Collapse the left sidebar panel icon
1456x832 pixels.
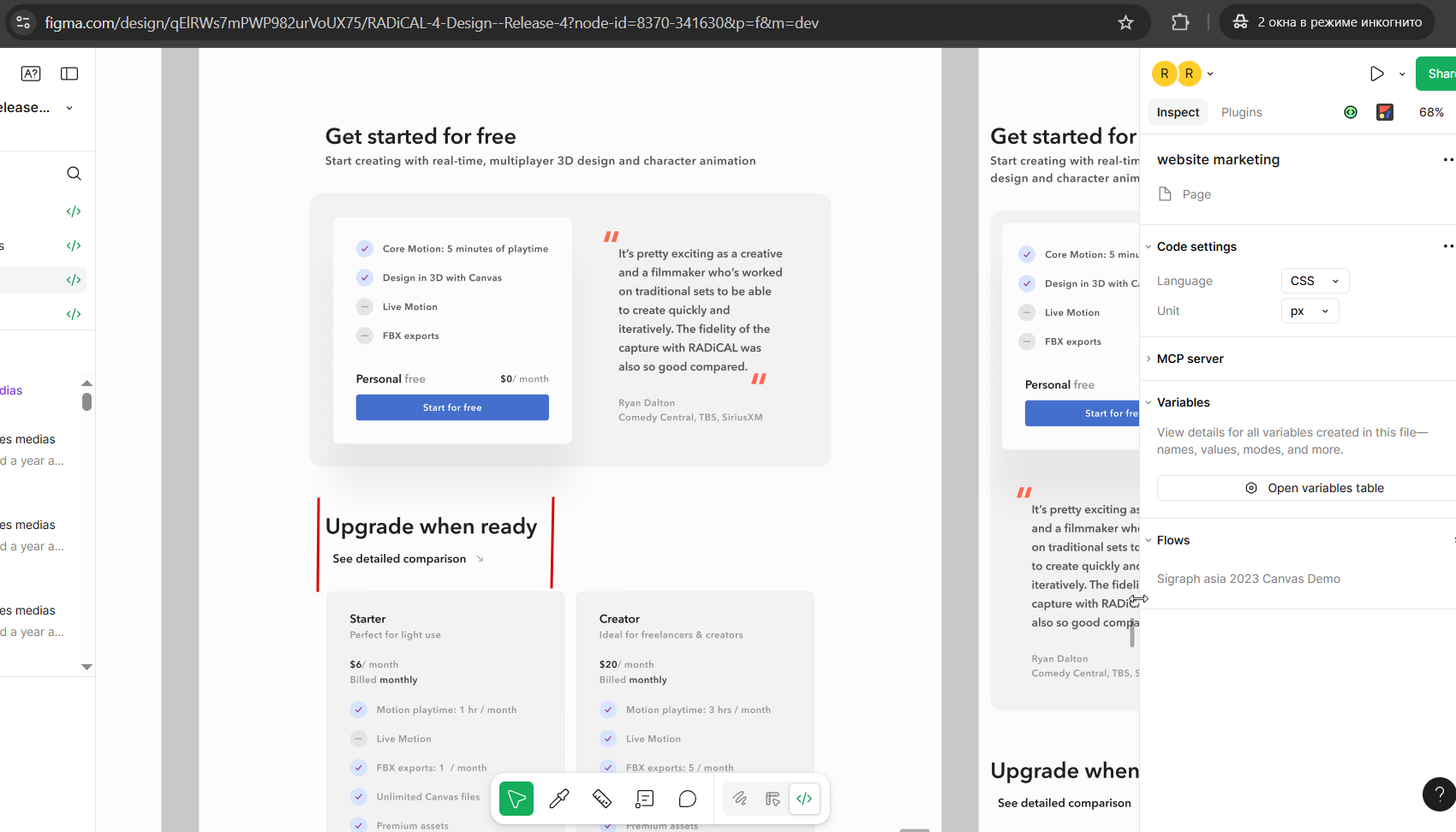[x=69, y=74]
